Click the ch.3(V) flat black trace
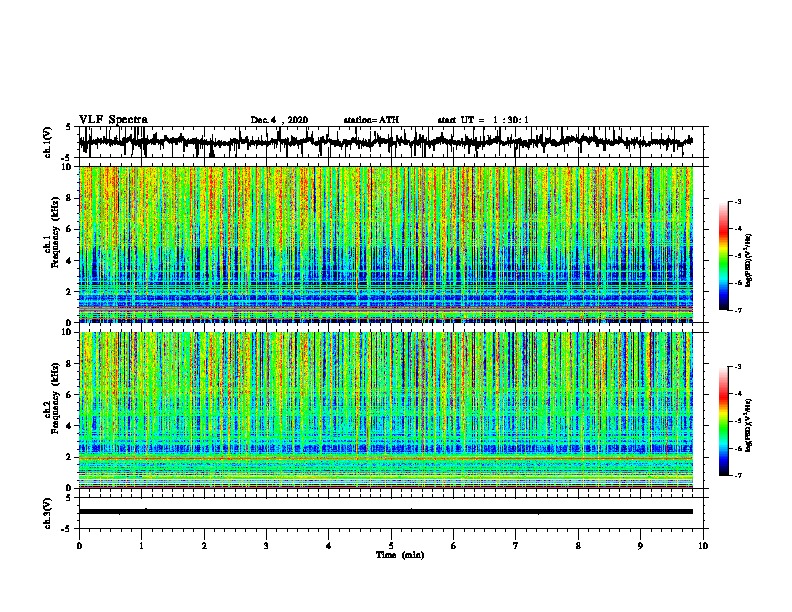This screenshot has height=612, width=792. [x=386, y=512]
